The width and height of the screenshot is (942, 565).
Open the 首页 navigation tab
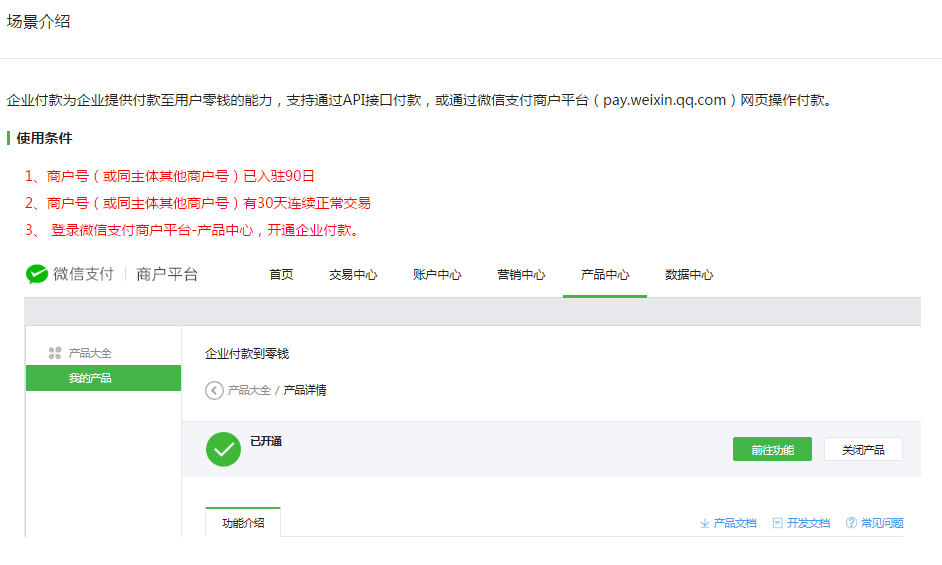[281, 275]
